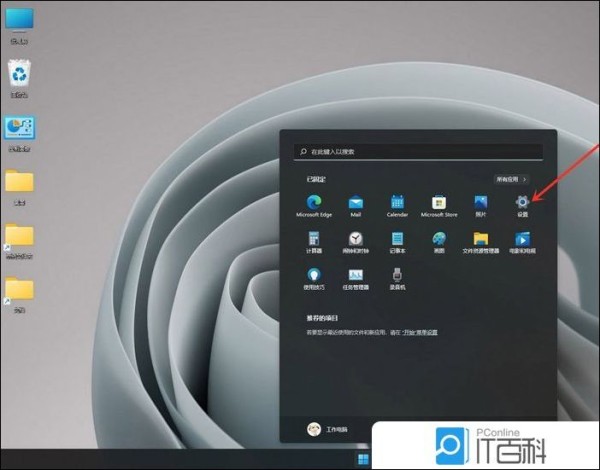The height and width of the screenshot is (470, 600).
Task: Click the 工作电脑 user account
Action: 328,429
